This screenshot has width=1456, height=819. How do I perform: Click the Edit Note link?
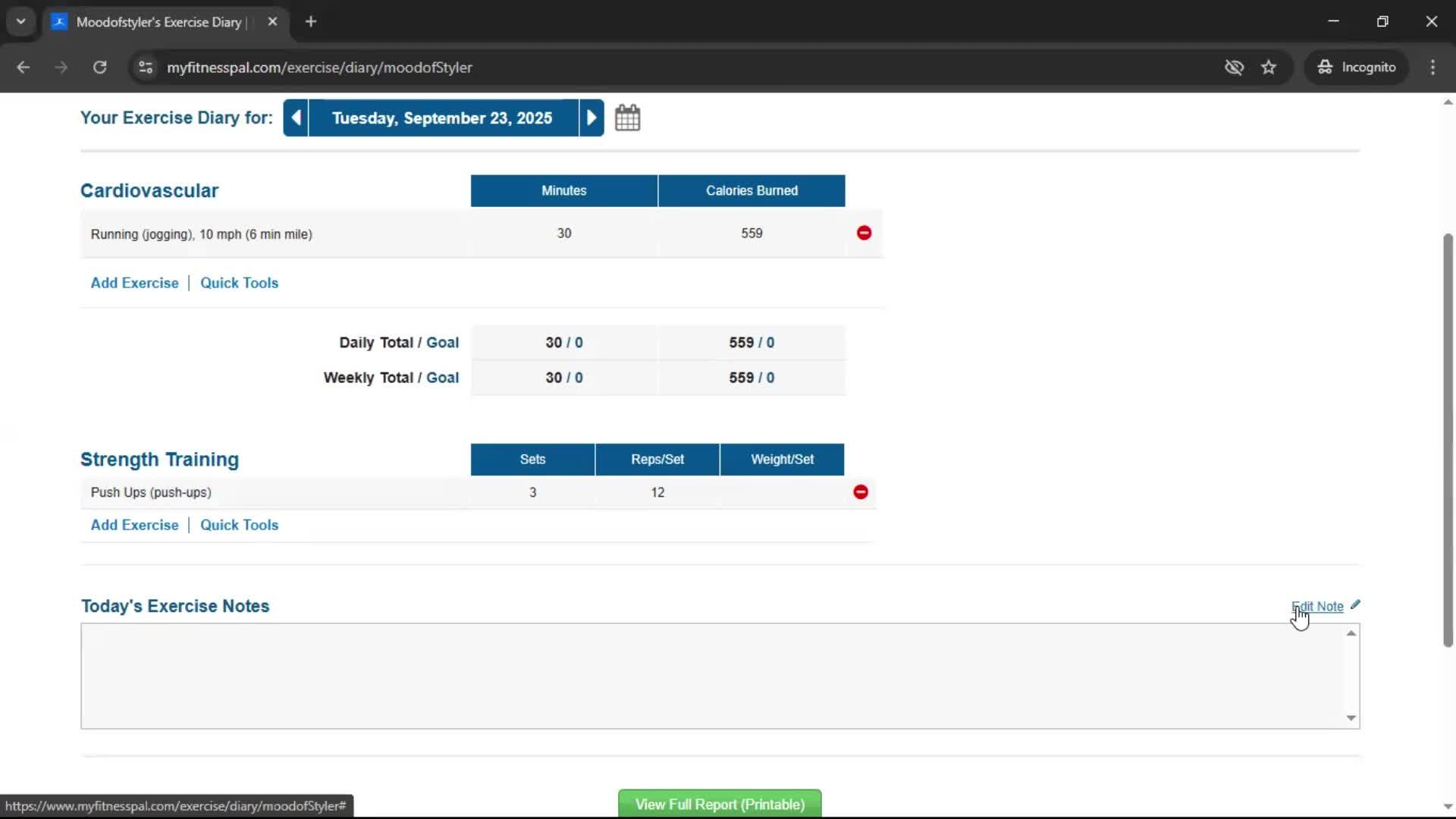[x=1317, y=607]
